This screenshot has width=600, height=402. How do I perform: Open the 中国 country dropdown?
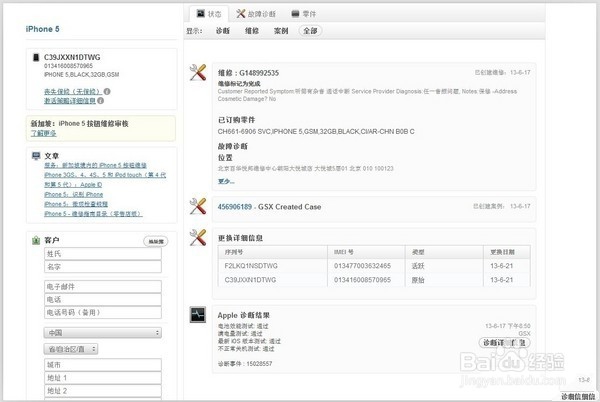pyautogui.click(x=103, y=333)
